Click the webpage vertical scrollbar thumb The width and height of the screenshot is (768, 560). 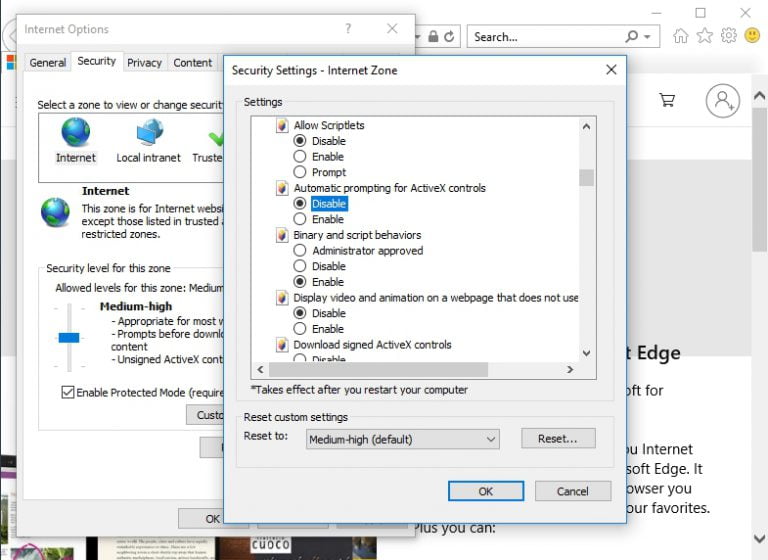(759, 179)
